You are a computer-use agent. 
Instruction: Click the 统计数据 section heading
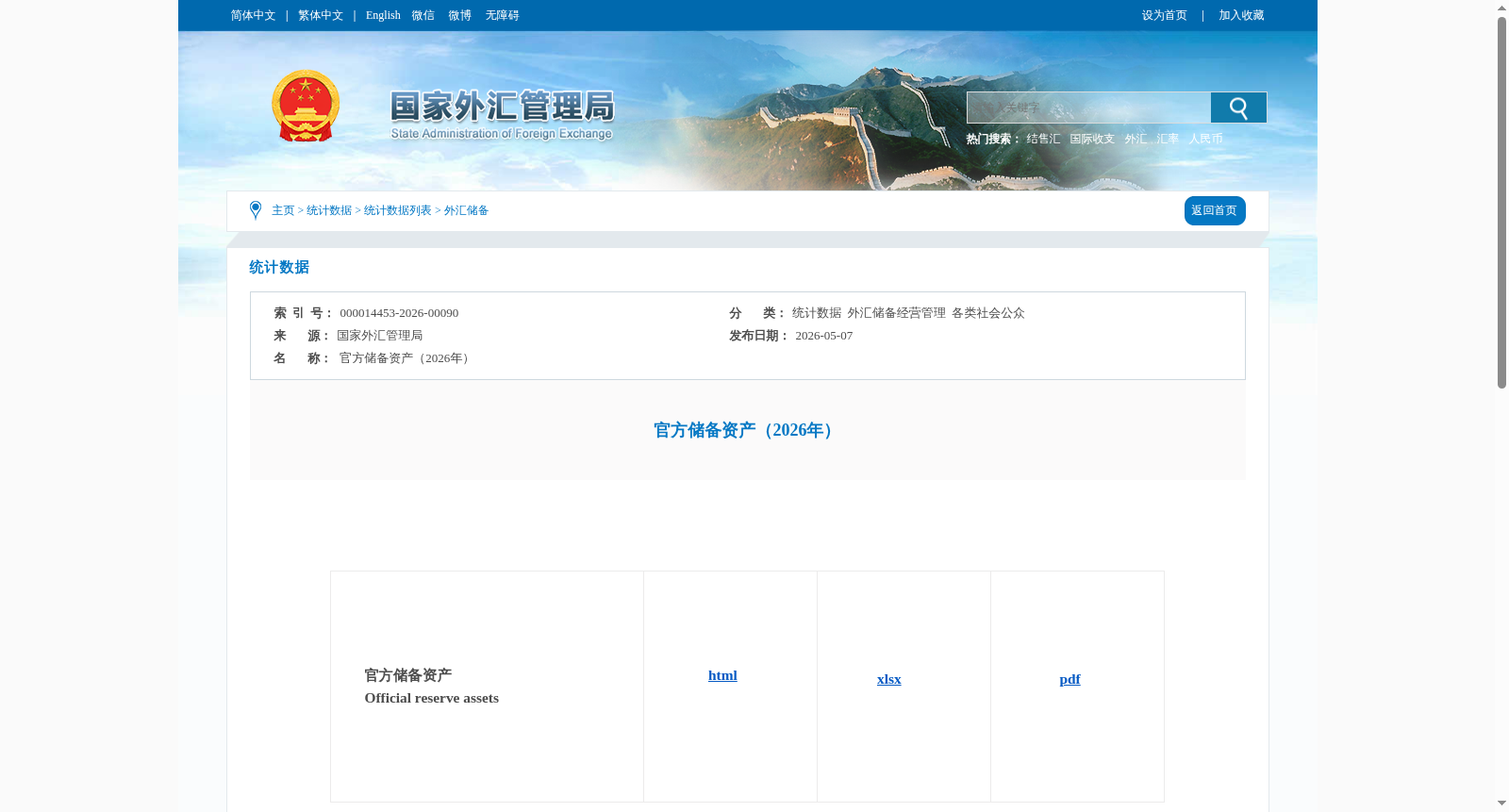click(x=279, y=268)
